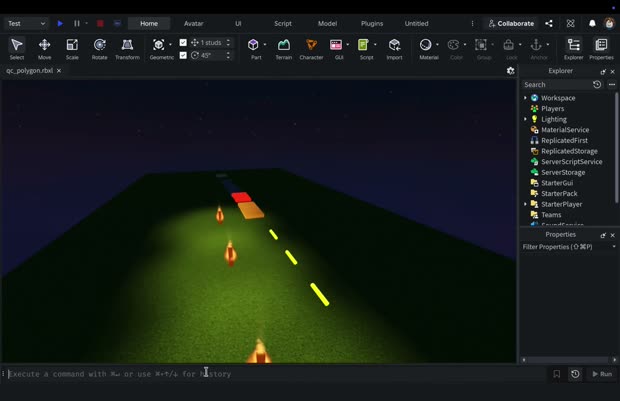Select ReplicatedStorage in Explorer
The image size is (620, 401).
pyautogui.click(x=567, y=151)
